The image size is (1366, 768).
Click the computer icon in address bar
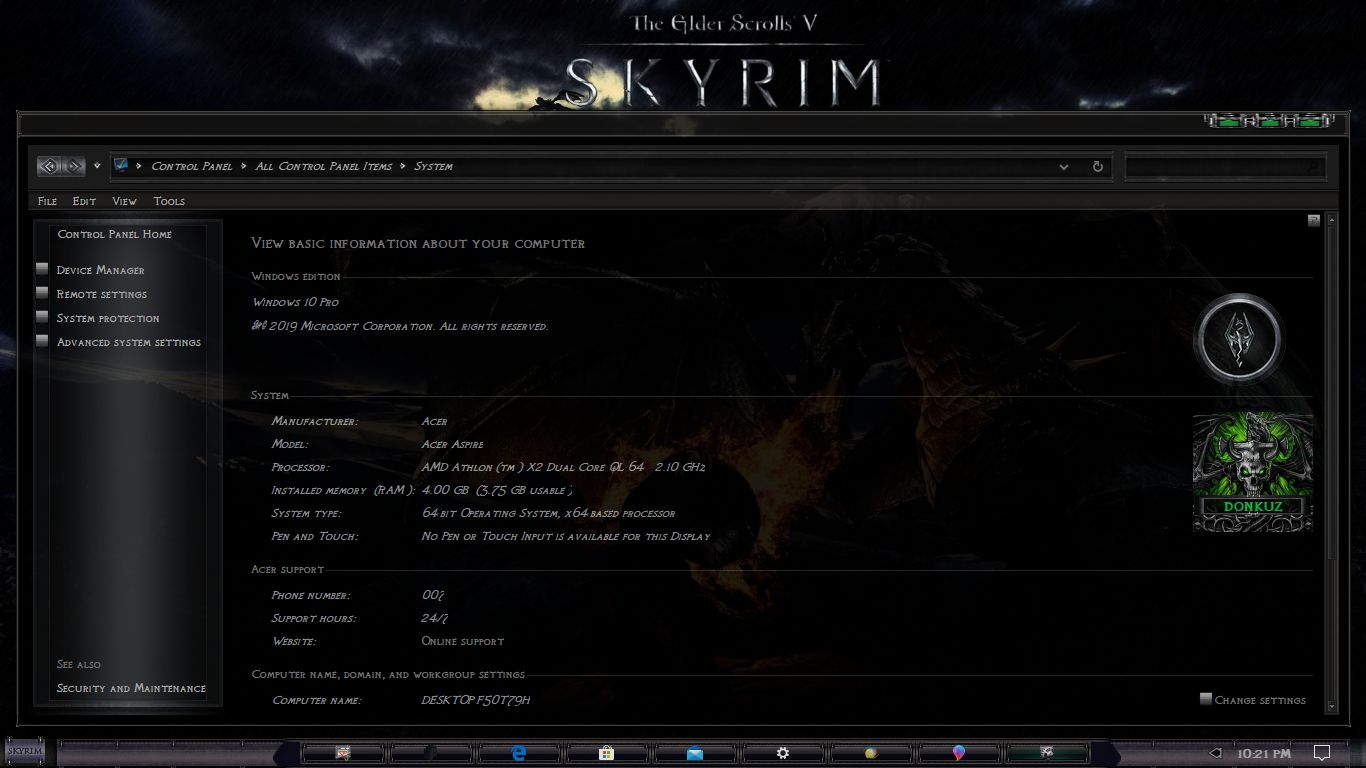pos(121,165)
